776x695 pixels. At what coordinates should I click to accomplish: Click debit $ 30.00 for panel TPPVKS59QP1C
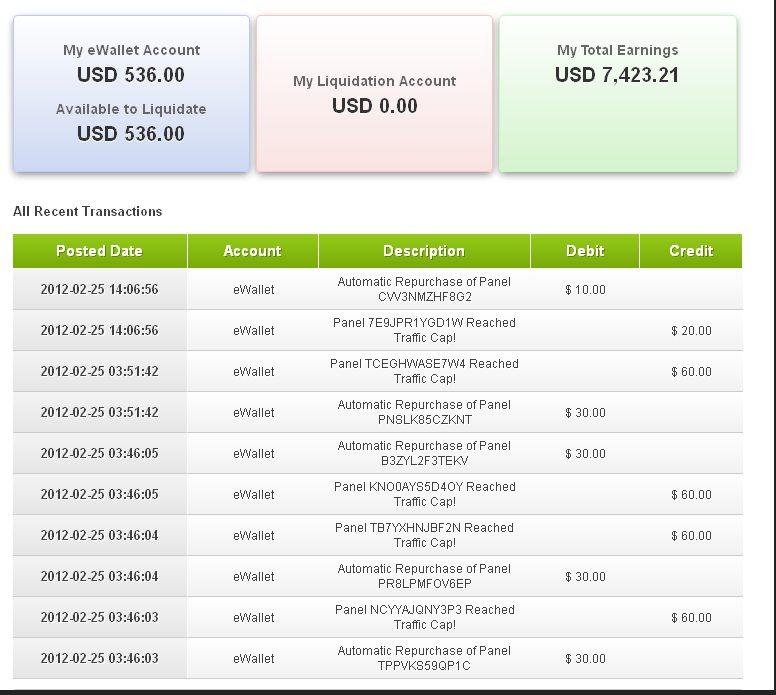(585, 659)
